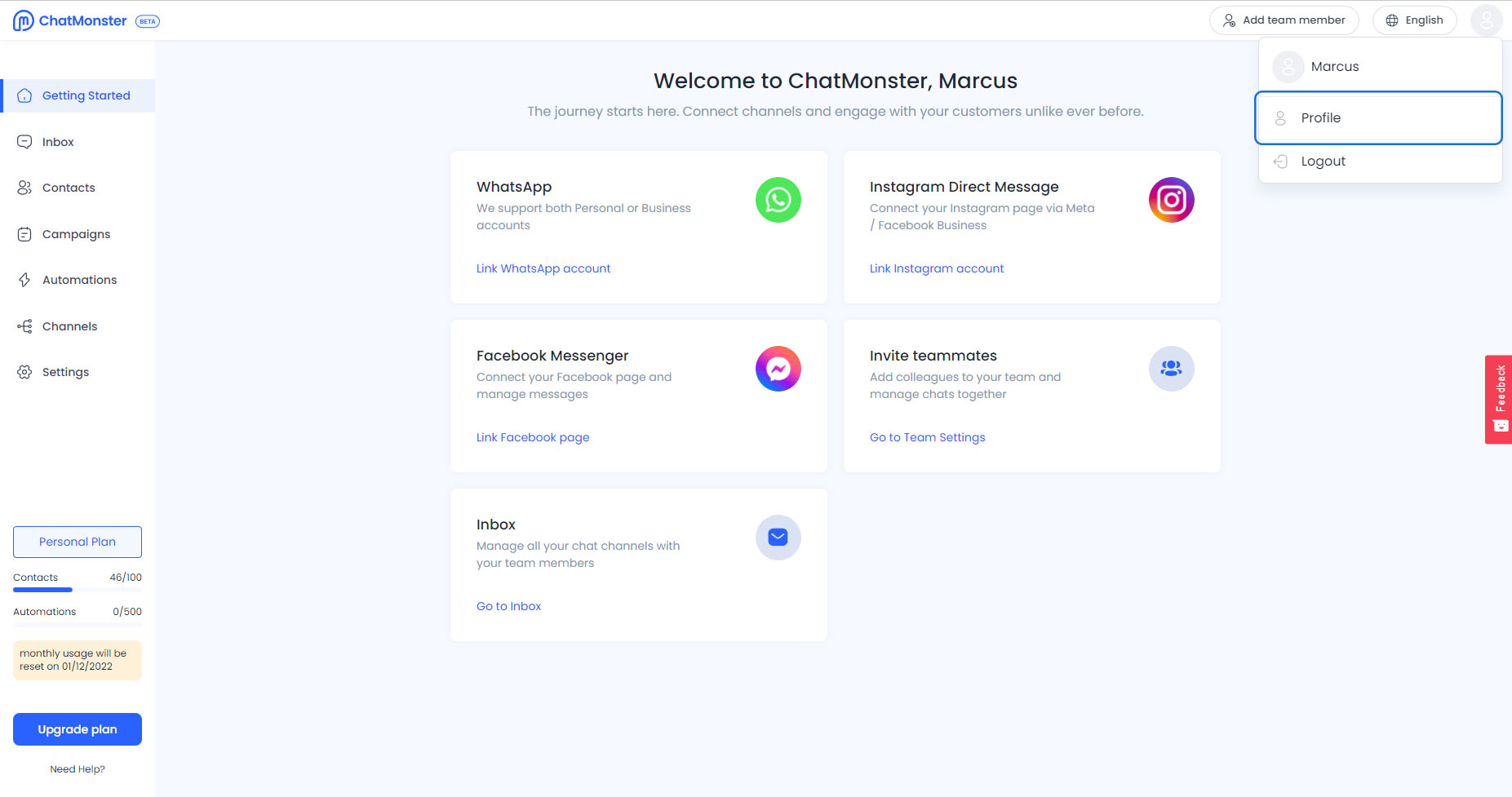The image size is (1512, 797).
Task: Click the Invite teammates group icon
Action: [x=1172, y=369]
